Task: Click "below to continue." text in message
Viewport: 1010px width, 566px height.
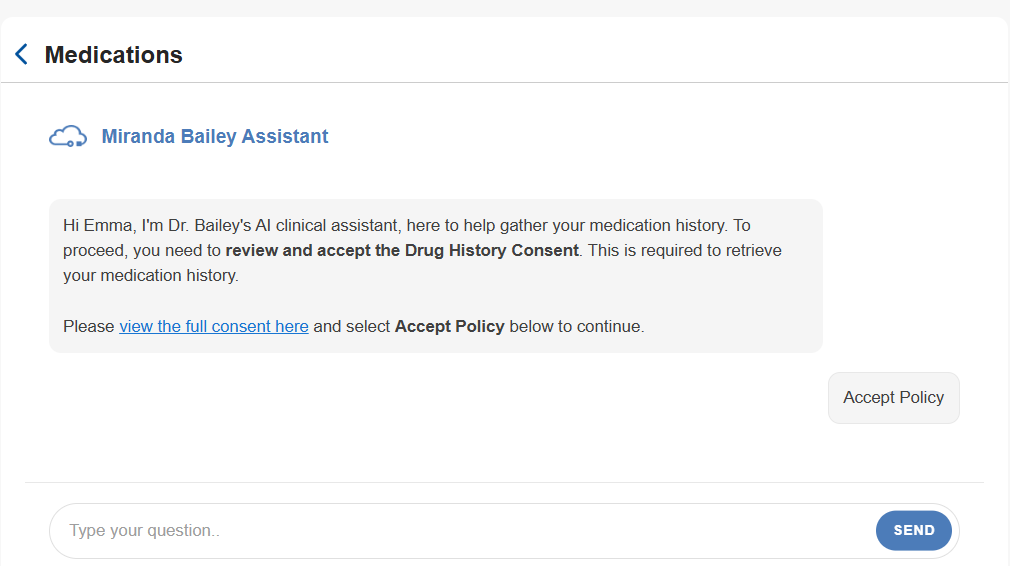Action: coord(576,326)
